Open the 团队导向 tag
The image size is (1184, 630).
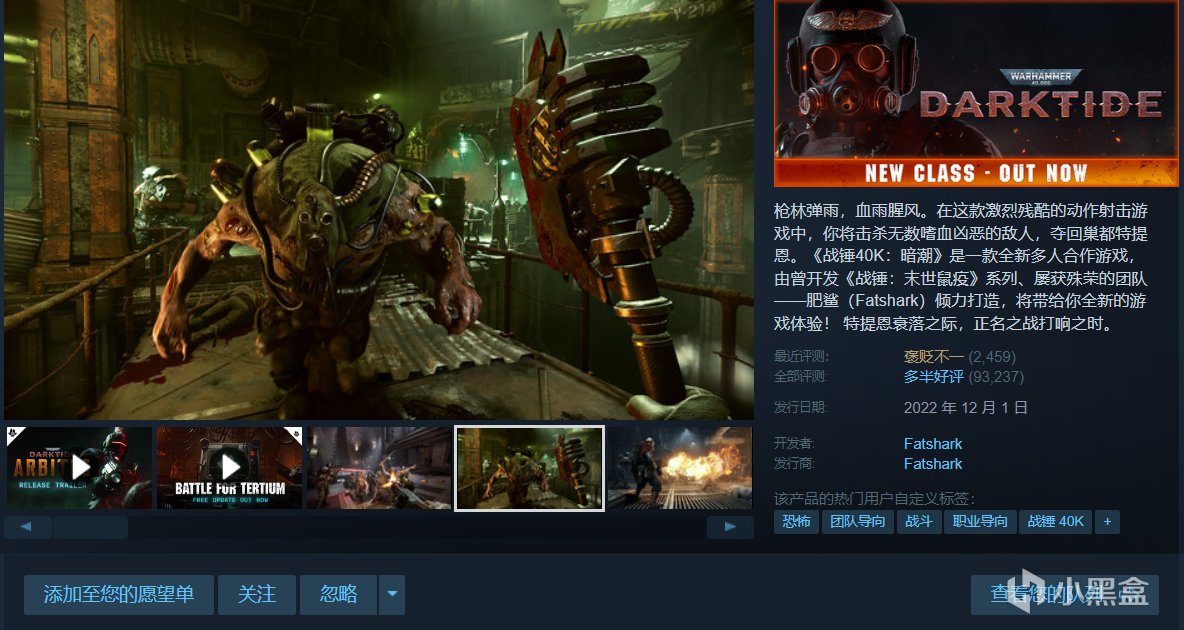pyautogui.click(x=858, y=521)
